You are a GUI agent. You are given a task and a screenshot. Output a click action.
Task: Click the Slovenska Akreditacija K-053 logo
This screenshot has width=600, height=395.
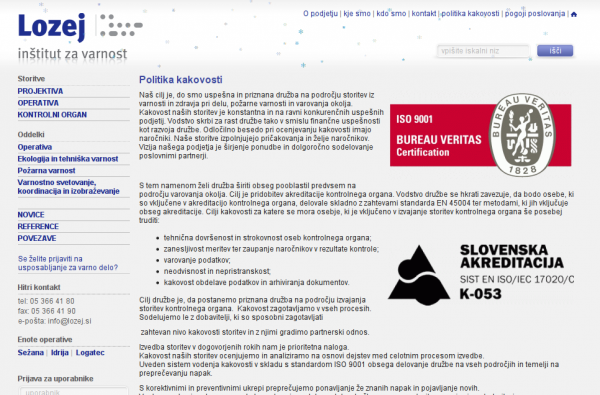[481, 275]
